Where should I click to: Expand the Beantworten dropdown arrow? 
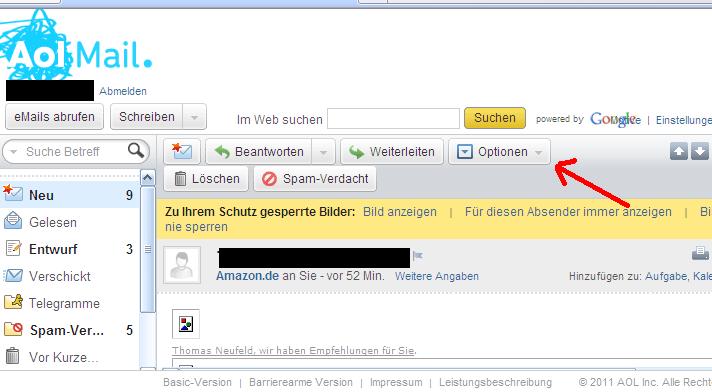coord(323,152)
